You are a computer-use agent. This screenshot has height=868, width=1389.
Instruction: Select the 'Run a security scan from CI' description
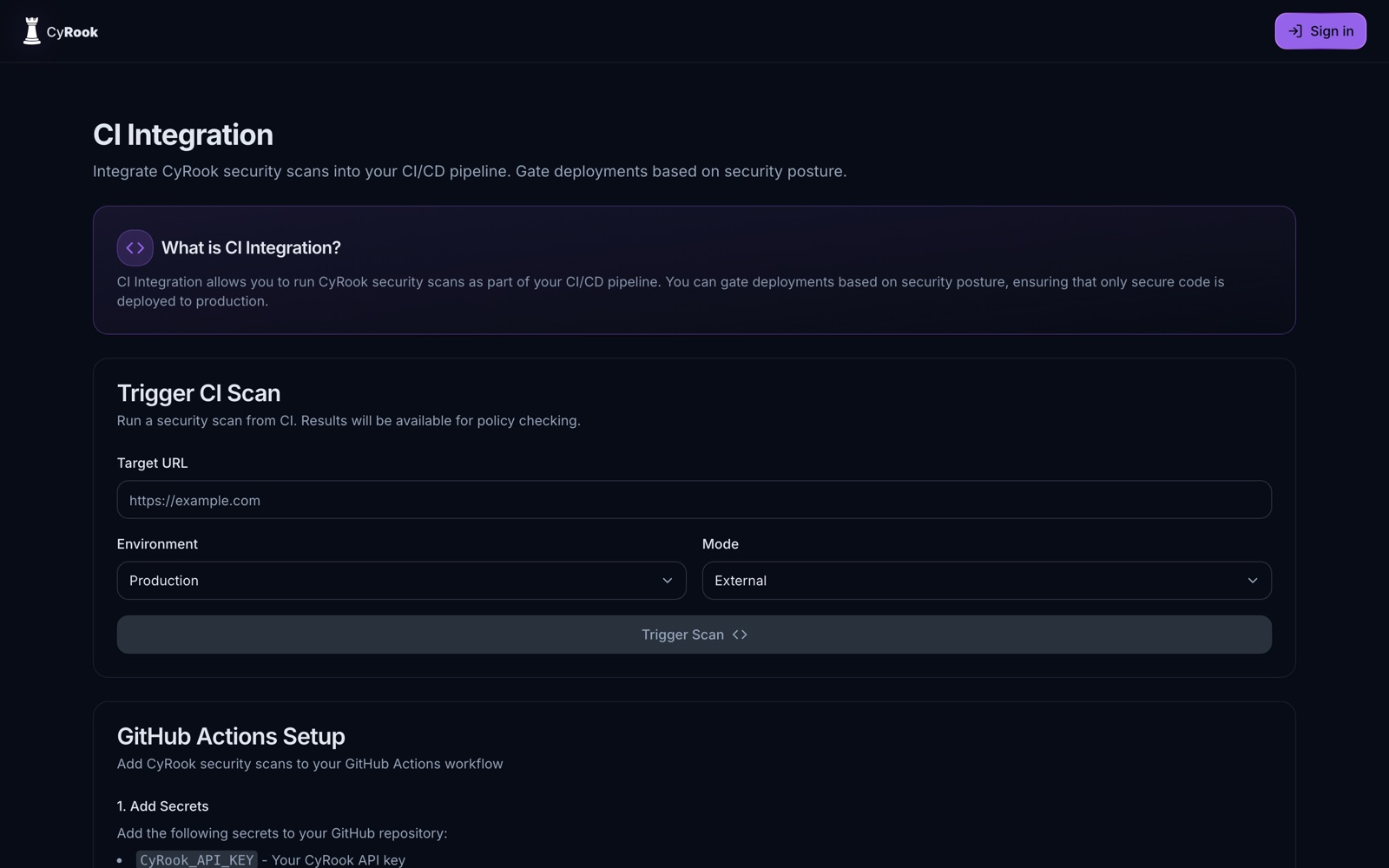[x=349, y=421]
